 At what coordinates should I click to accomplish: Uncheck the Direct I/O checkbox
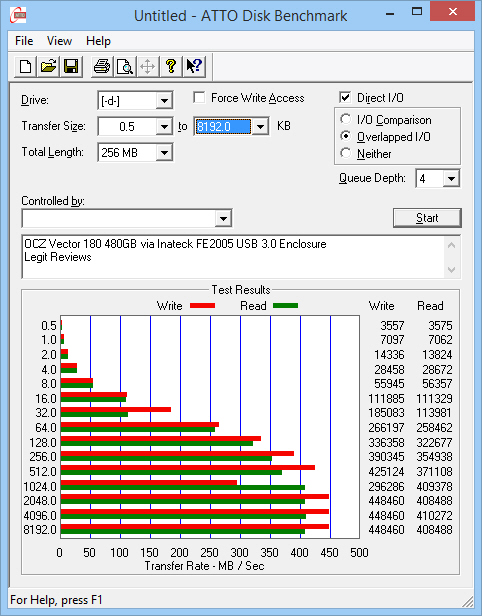(x=345, y=97)
